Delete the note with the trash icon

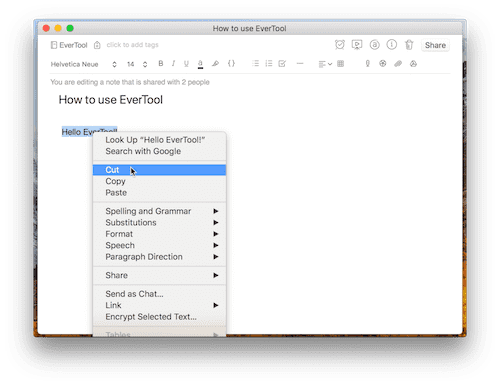coord(409,45)
